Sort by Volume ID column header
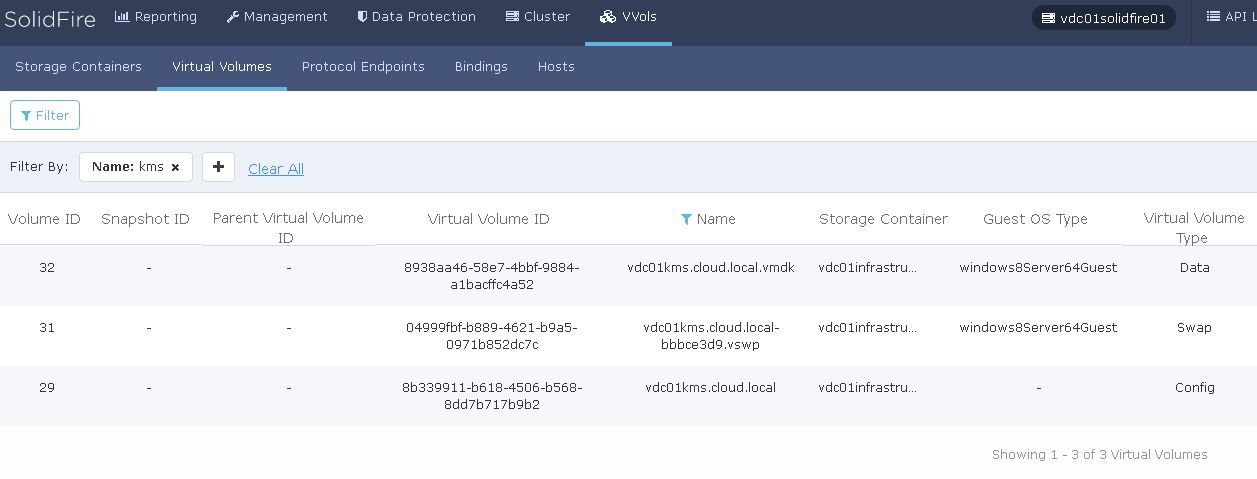This screenshot has height=479, width=1257. coord(44,219)
